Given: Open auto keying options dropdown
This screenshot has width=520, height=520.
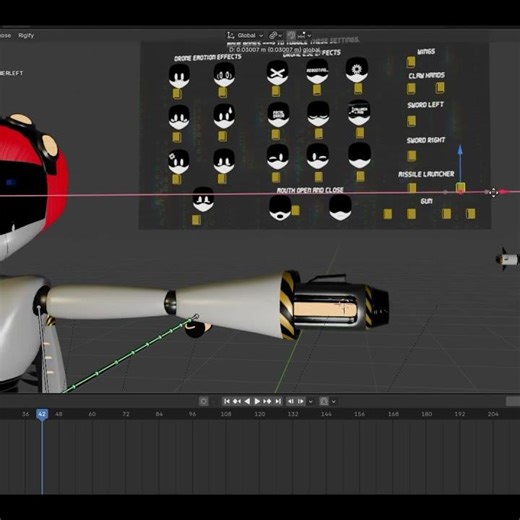Looking at the screenshot, I should click(x=213, y=402).
